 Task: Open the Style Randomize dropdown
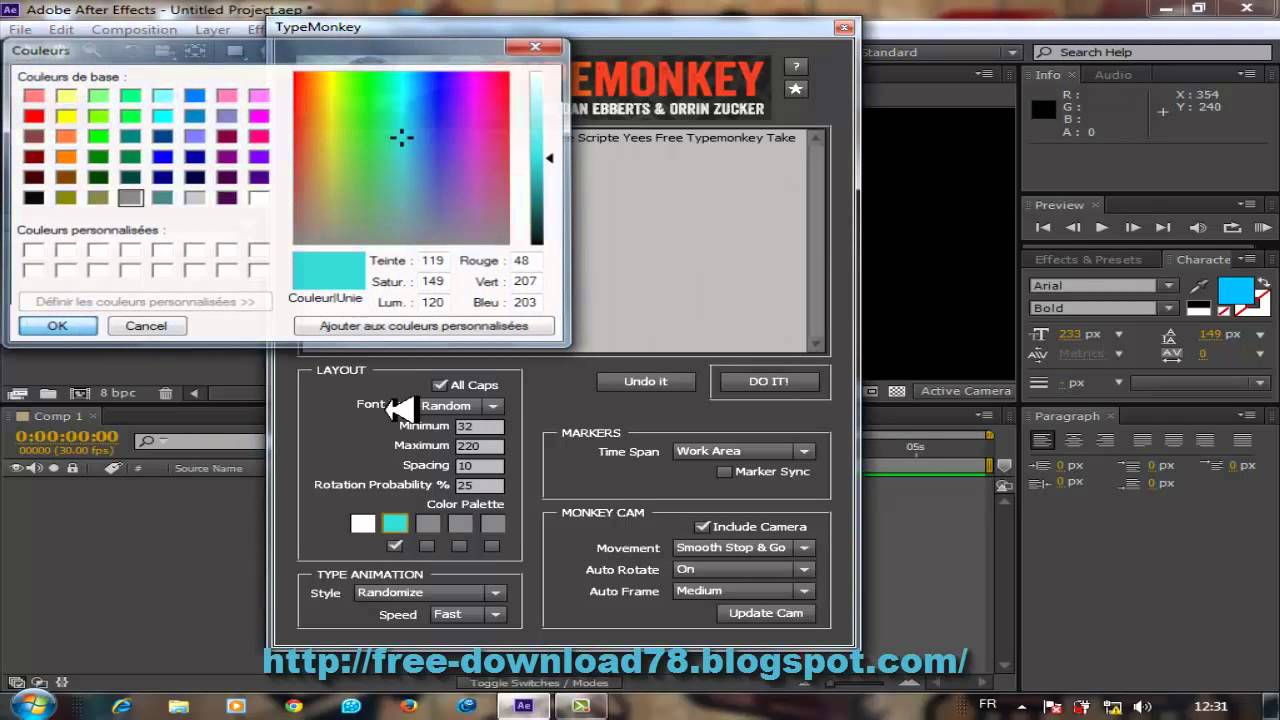tap(430, 593)
